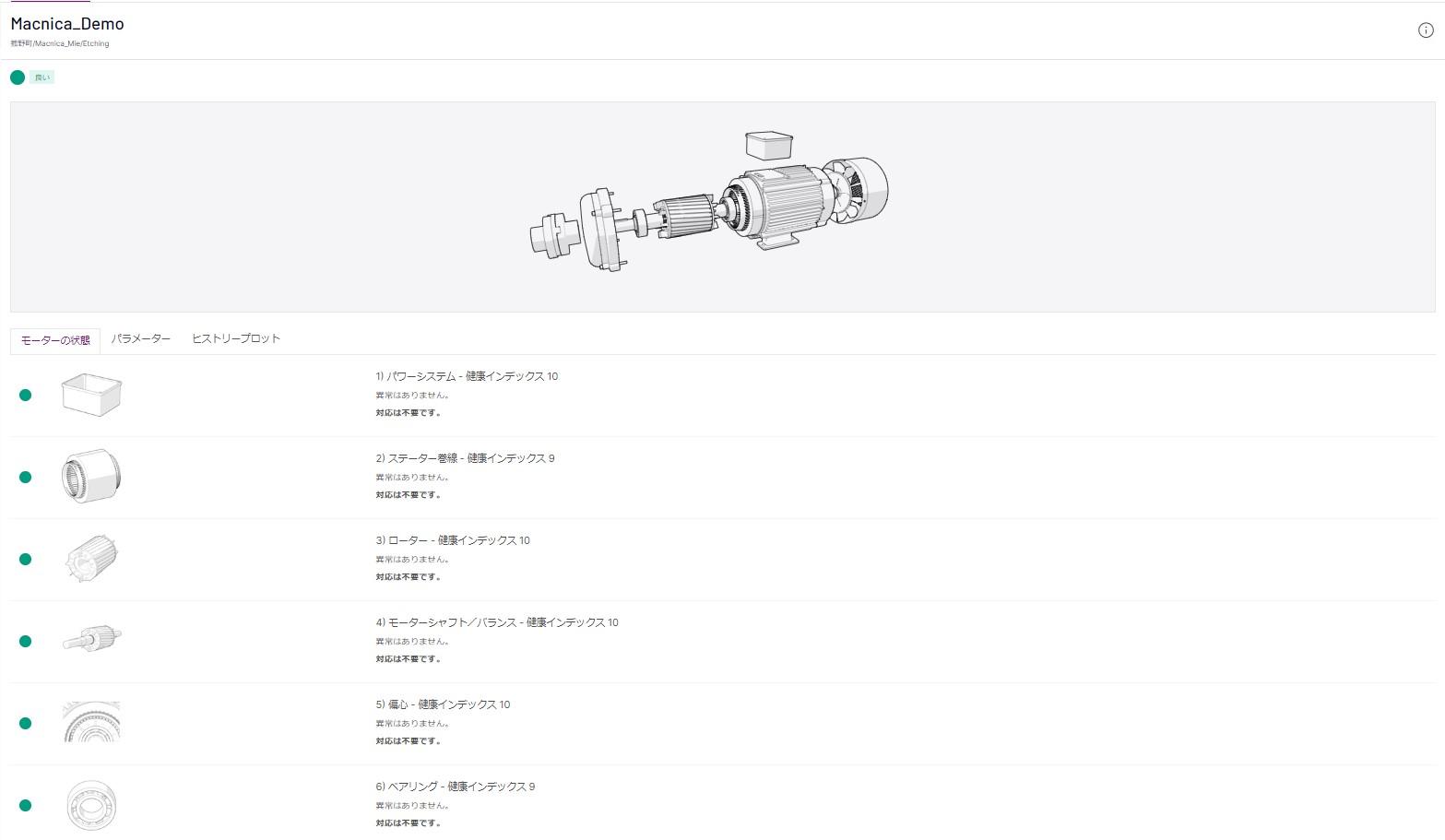Select the bearing component icon
The width and height of the screenshot is (1445, 840).
tap(91, 805)
